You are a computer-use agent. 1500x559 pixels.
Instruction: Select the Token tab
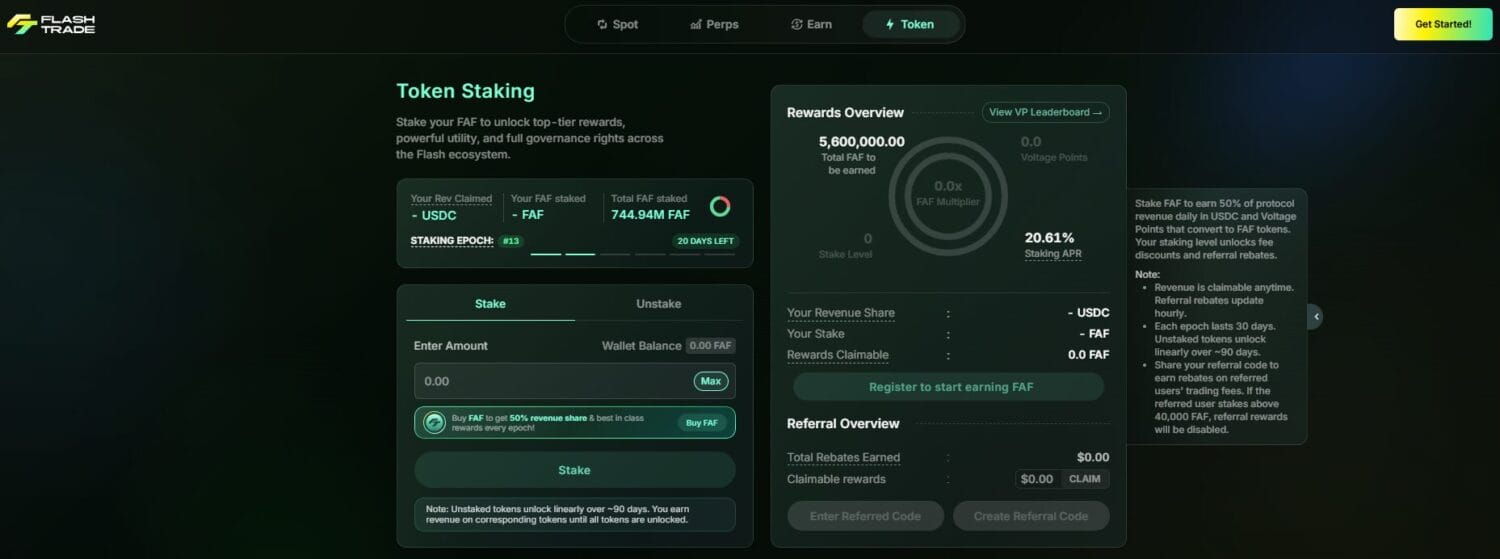pos(911,24)
